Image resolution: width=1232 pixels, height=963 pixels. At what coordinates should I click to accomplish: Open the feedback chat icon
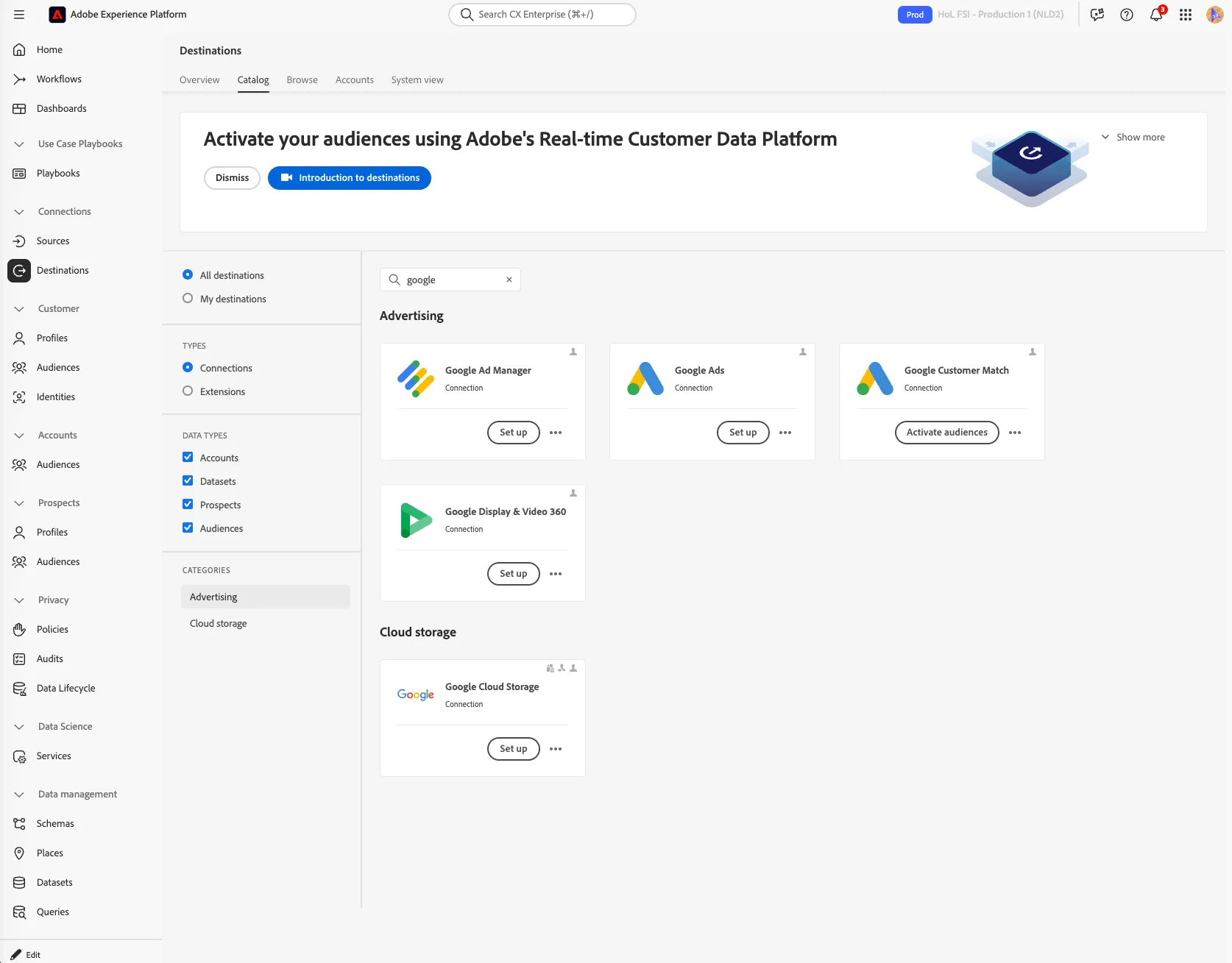(x=1097, y=15)
